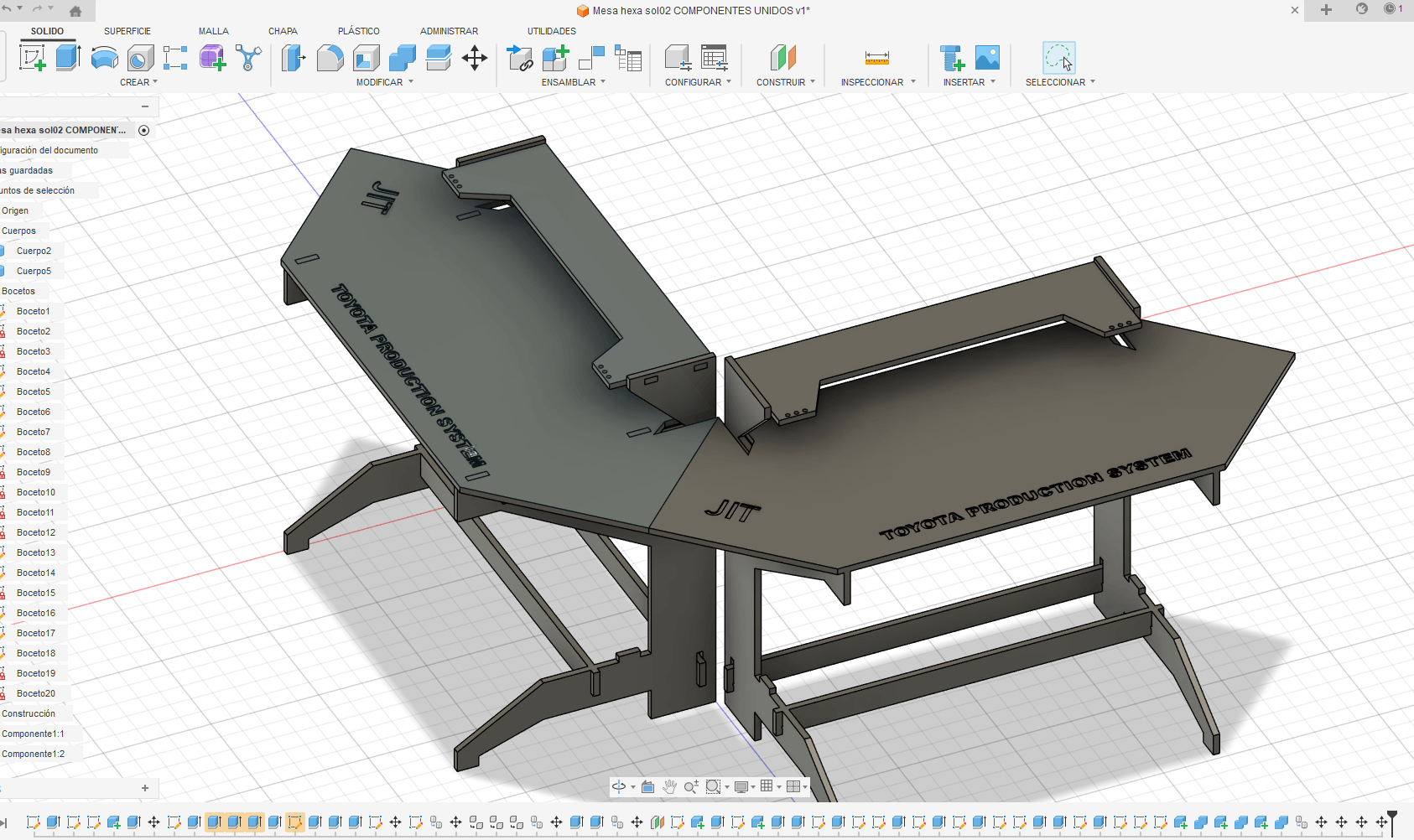Select the Mesa hexa sol02 document tab
The width and height of the screenshot is (1414, 840).
coord(694,11)
